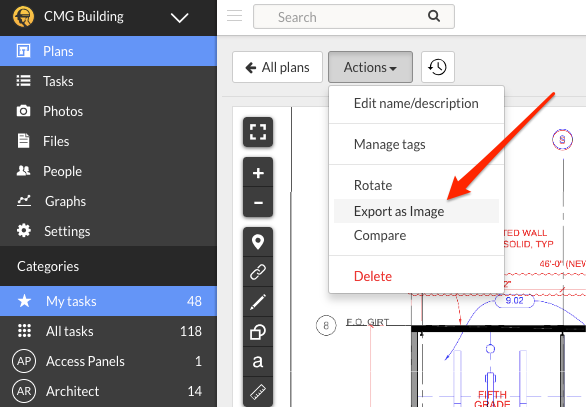Select the ruler measurement tool
586x407 pixels.
(258, 391)
